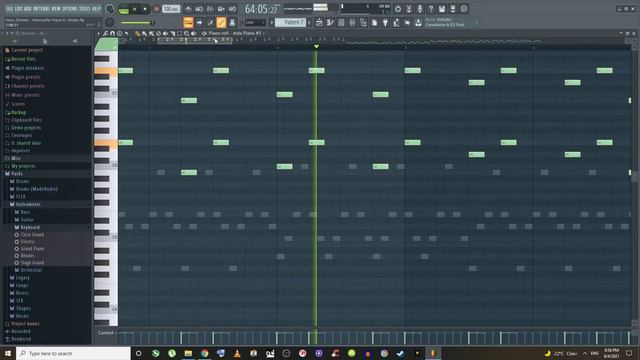This screenshot has height=360, width=640.
Task: Select the zoom tool in the piano roll
Action: tap(187, 33)
